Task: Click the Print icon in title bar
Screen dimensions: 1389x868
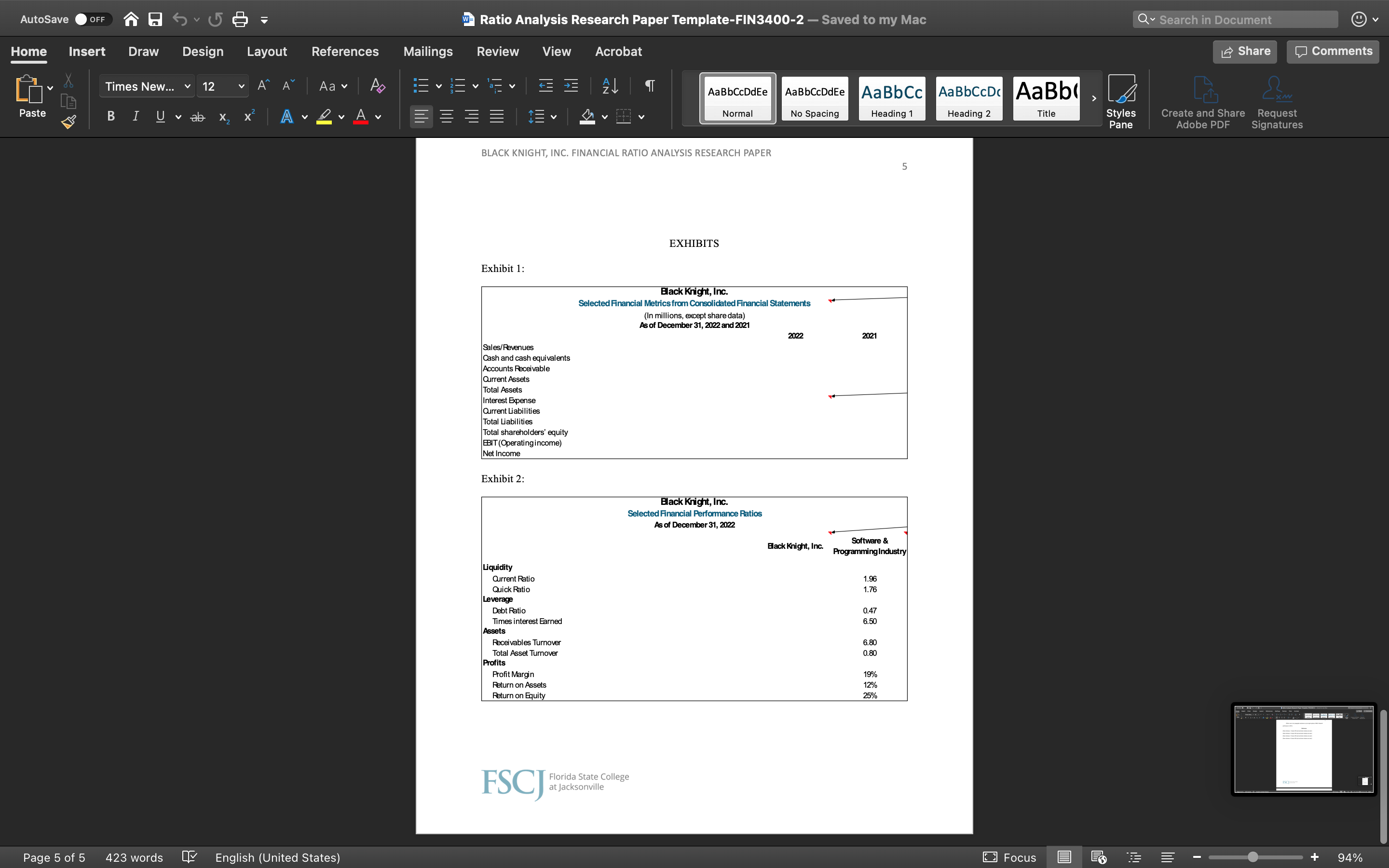Action: [240, 19]
